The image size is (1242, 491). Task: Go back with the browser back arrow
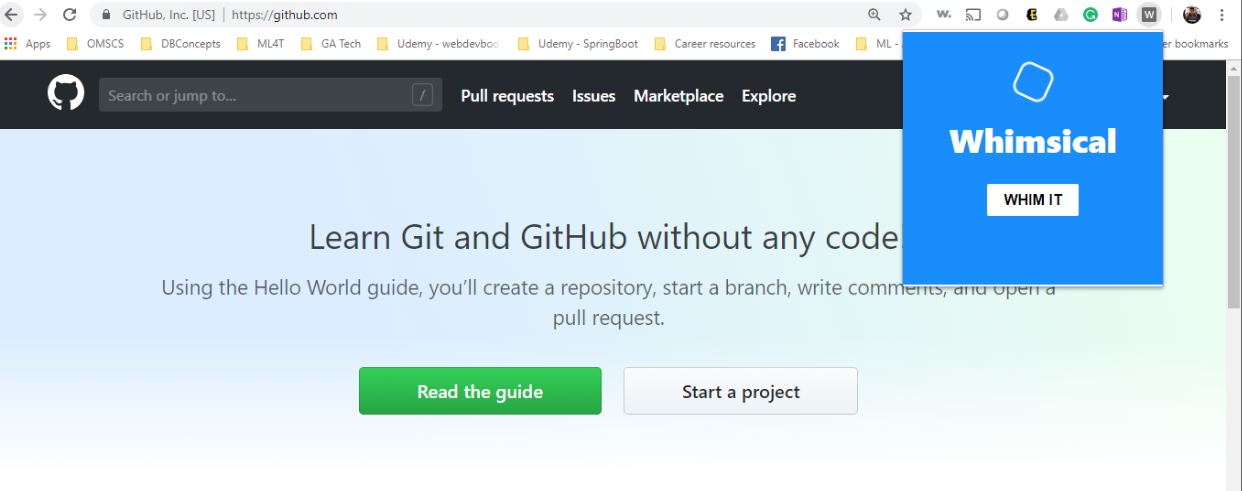click(x=12, y=15)
